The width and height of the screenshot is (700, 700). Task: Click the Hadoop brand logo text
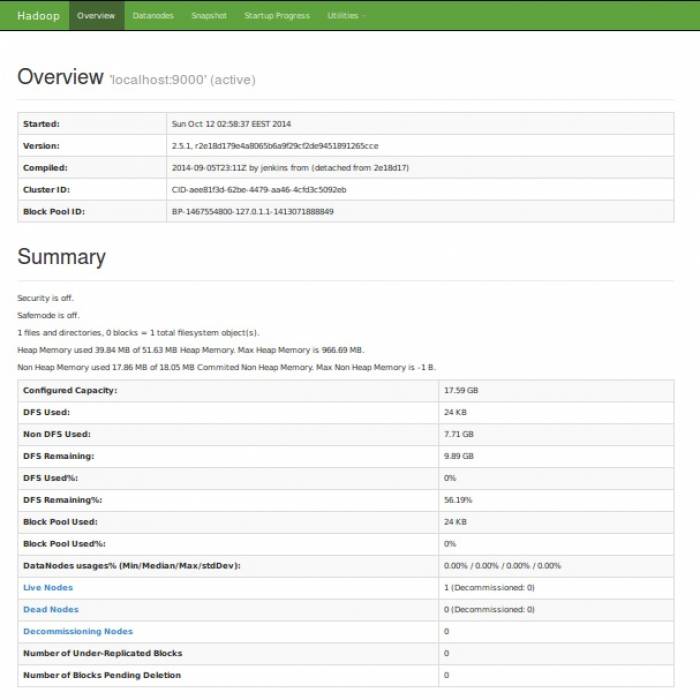38,16
